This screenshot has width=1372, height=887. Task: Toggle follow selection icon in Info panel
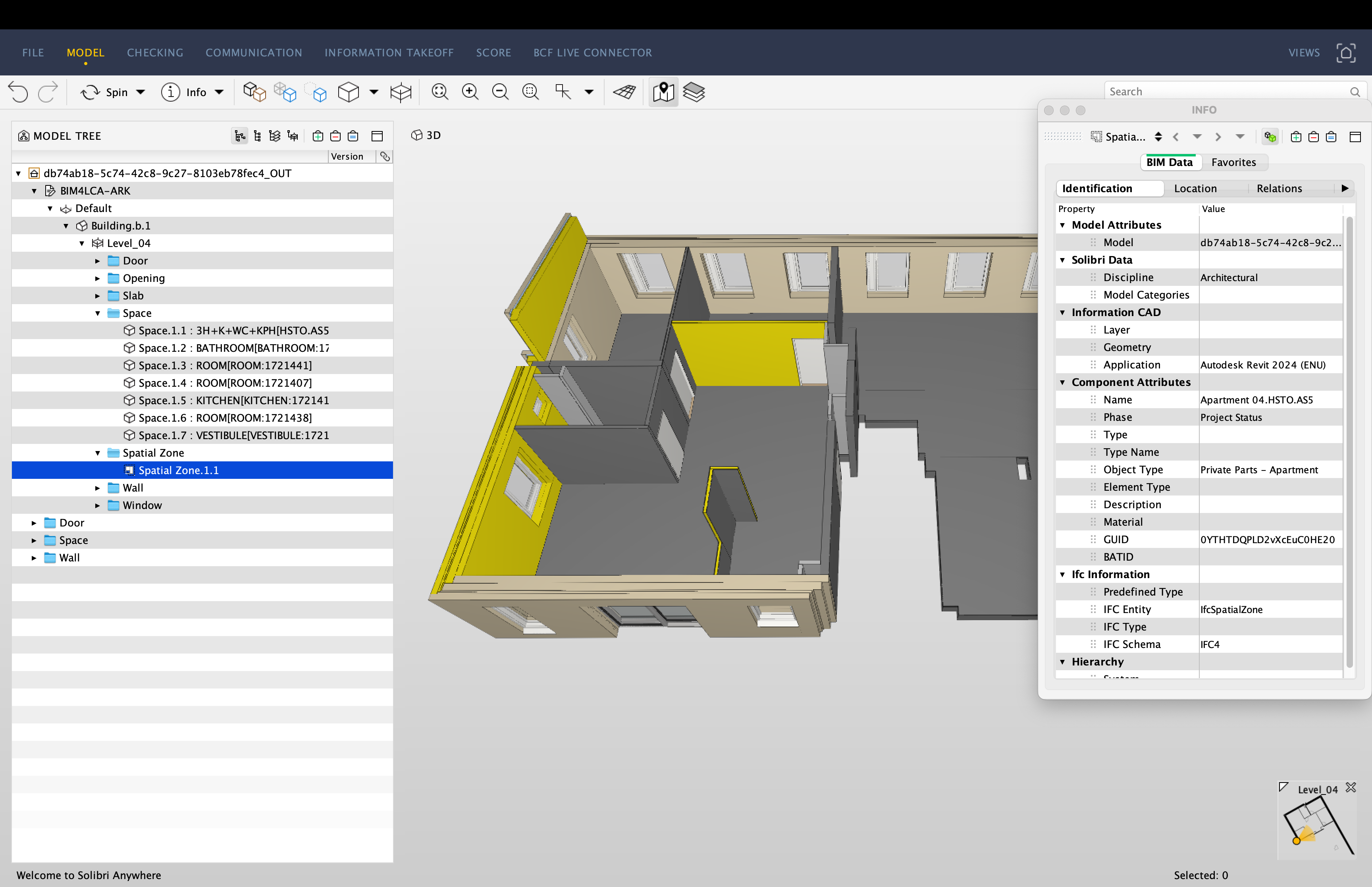[1270, 137]
